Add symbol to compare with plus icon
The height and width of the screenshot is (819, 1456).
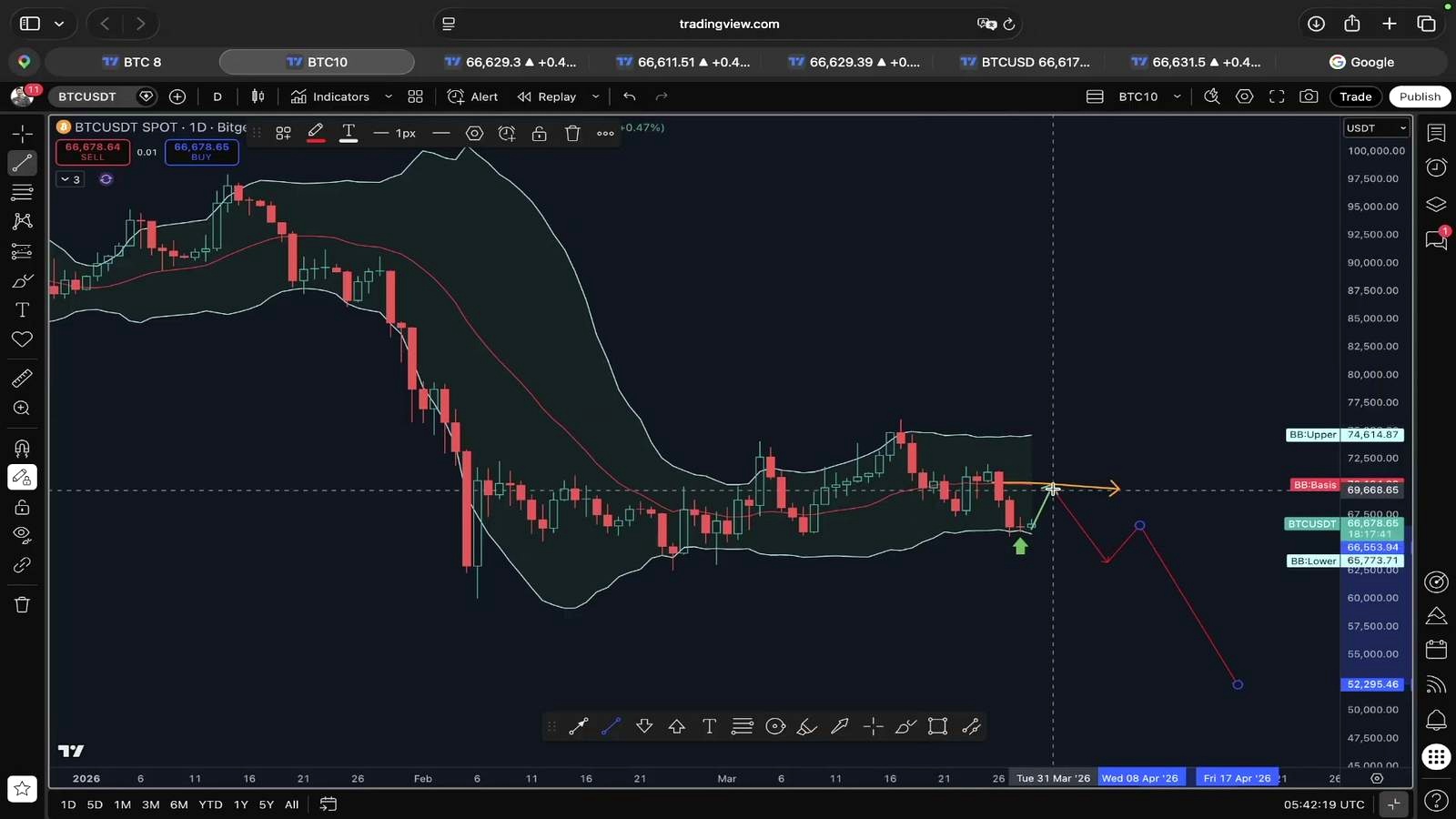click(177, 96)
